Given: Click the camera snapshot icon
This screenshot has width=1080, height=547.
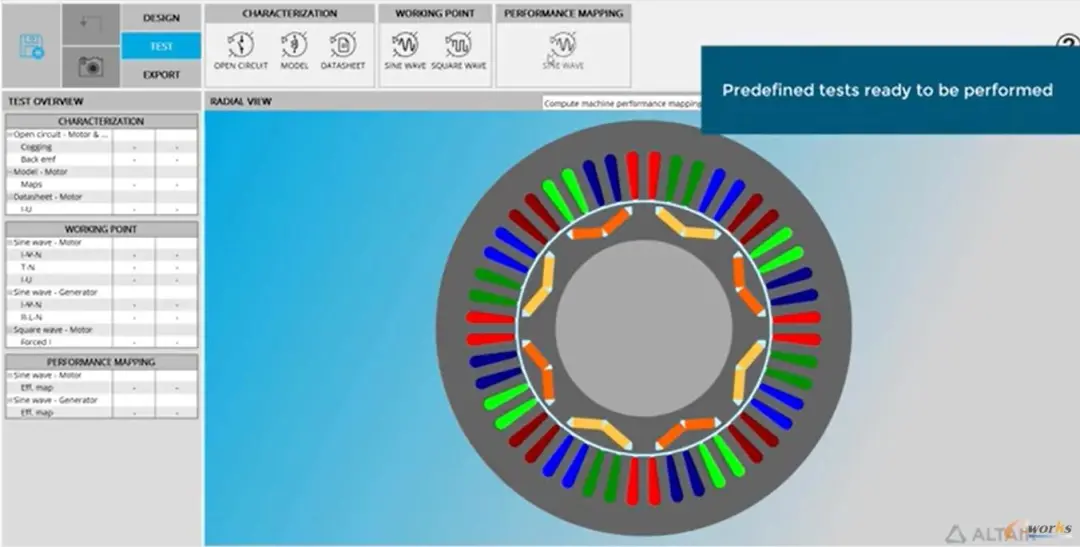Looking at the screenshot, I should pos(91,67).
